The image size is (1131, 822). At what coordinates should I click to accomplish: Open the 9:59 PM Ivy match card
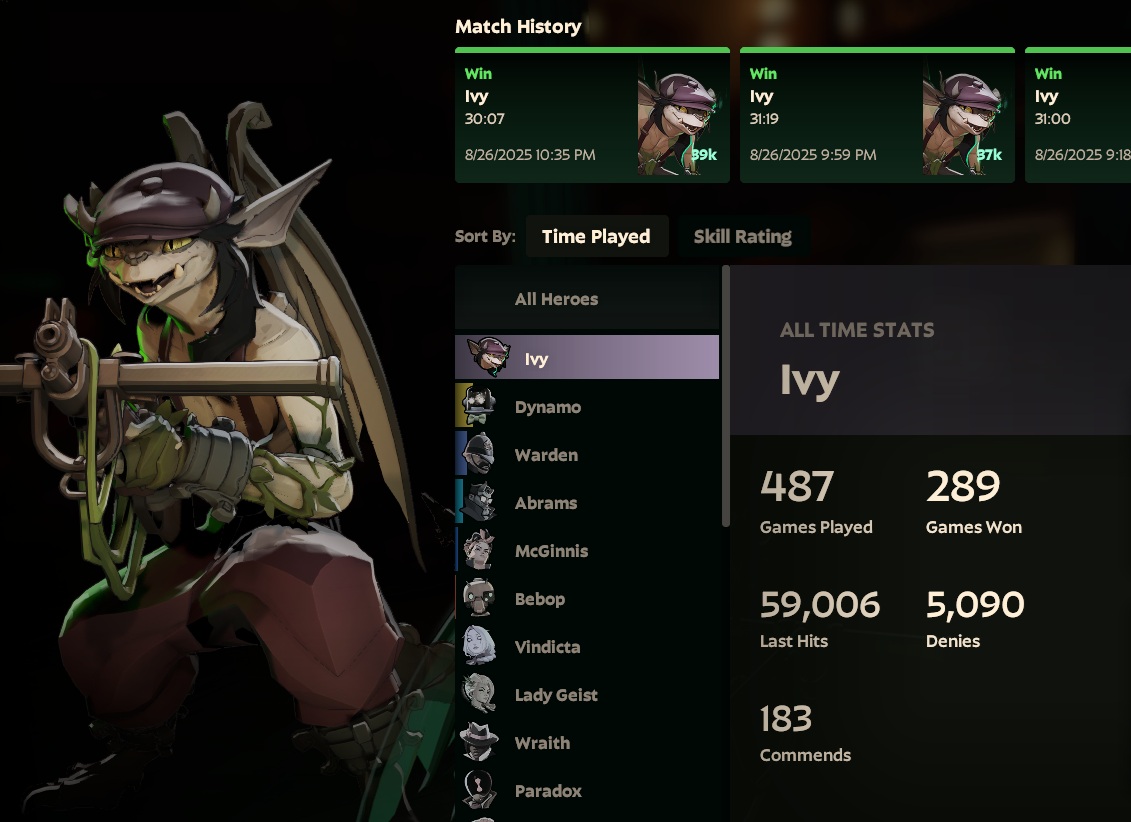[x=877, y=115]
